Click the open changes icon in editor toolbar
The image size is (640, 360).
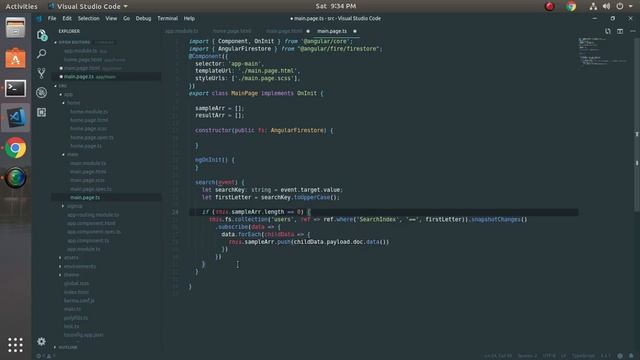(x=608, y=31)
